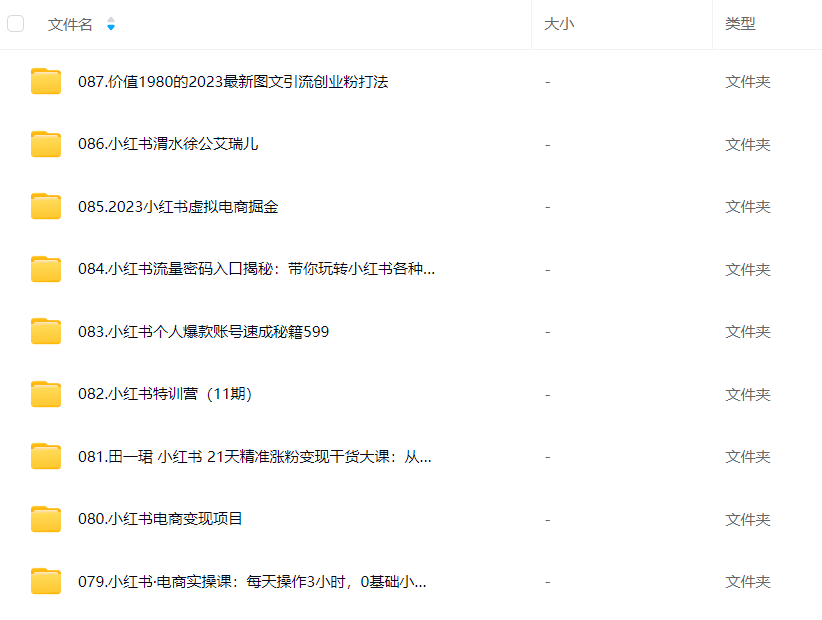
Task: Open folder icon for 081.田一珺 小红书 21天
Action: [46, 456]
